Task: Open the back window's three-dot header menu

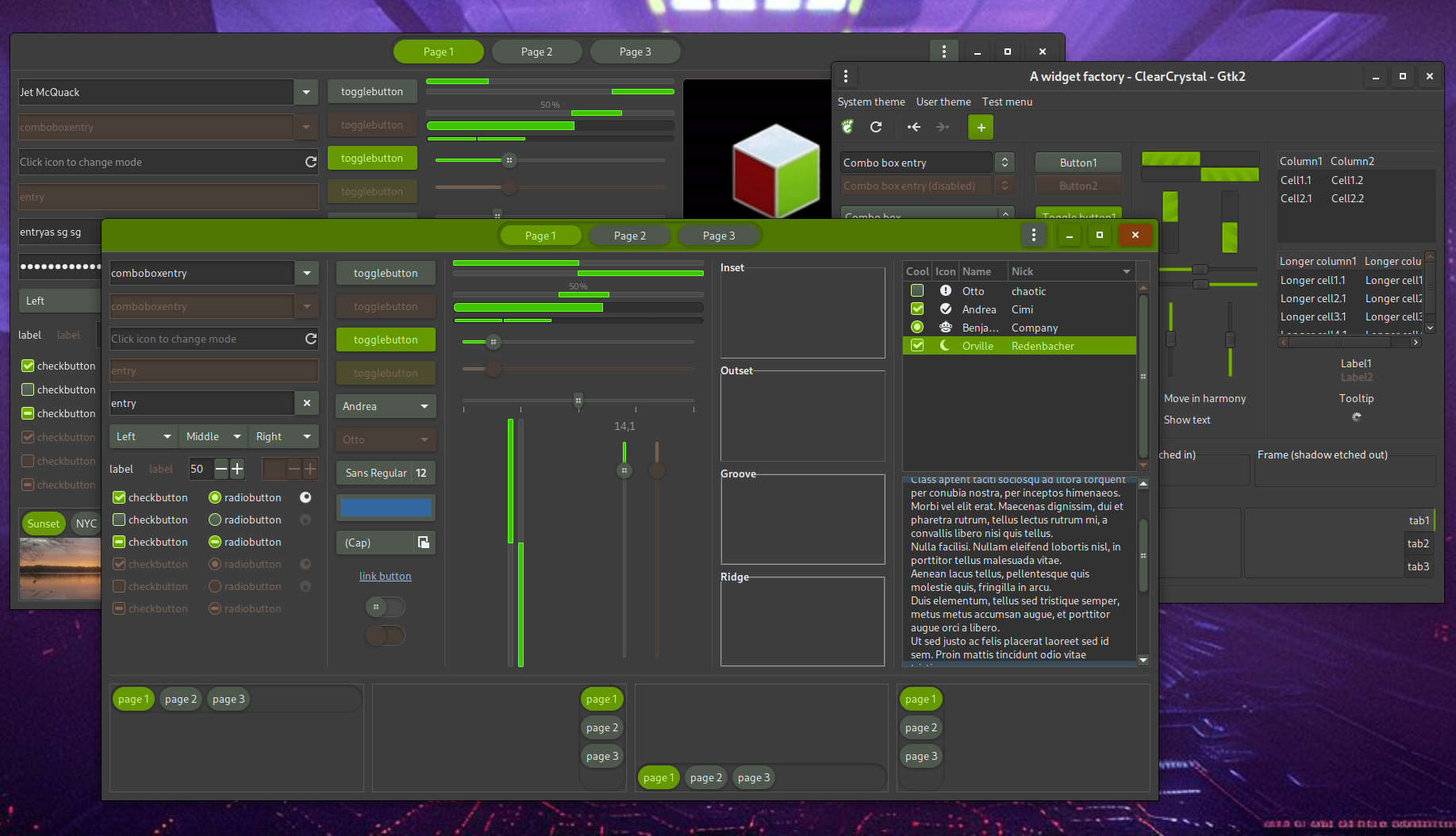Action: pos(943,52)
